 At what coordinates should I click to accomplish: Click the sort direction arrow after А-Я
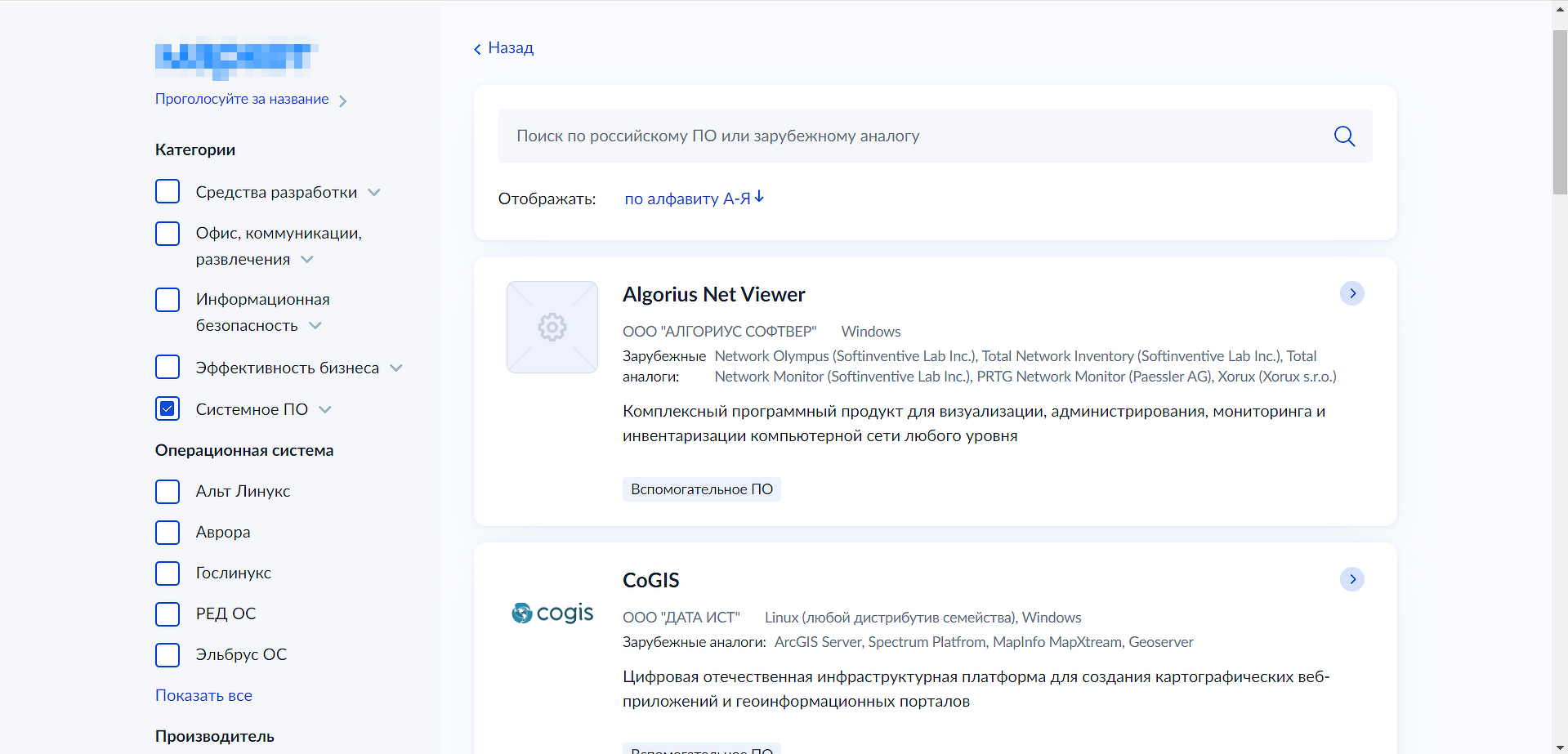tap(760, 198)
